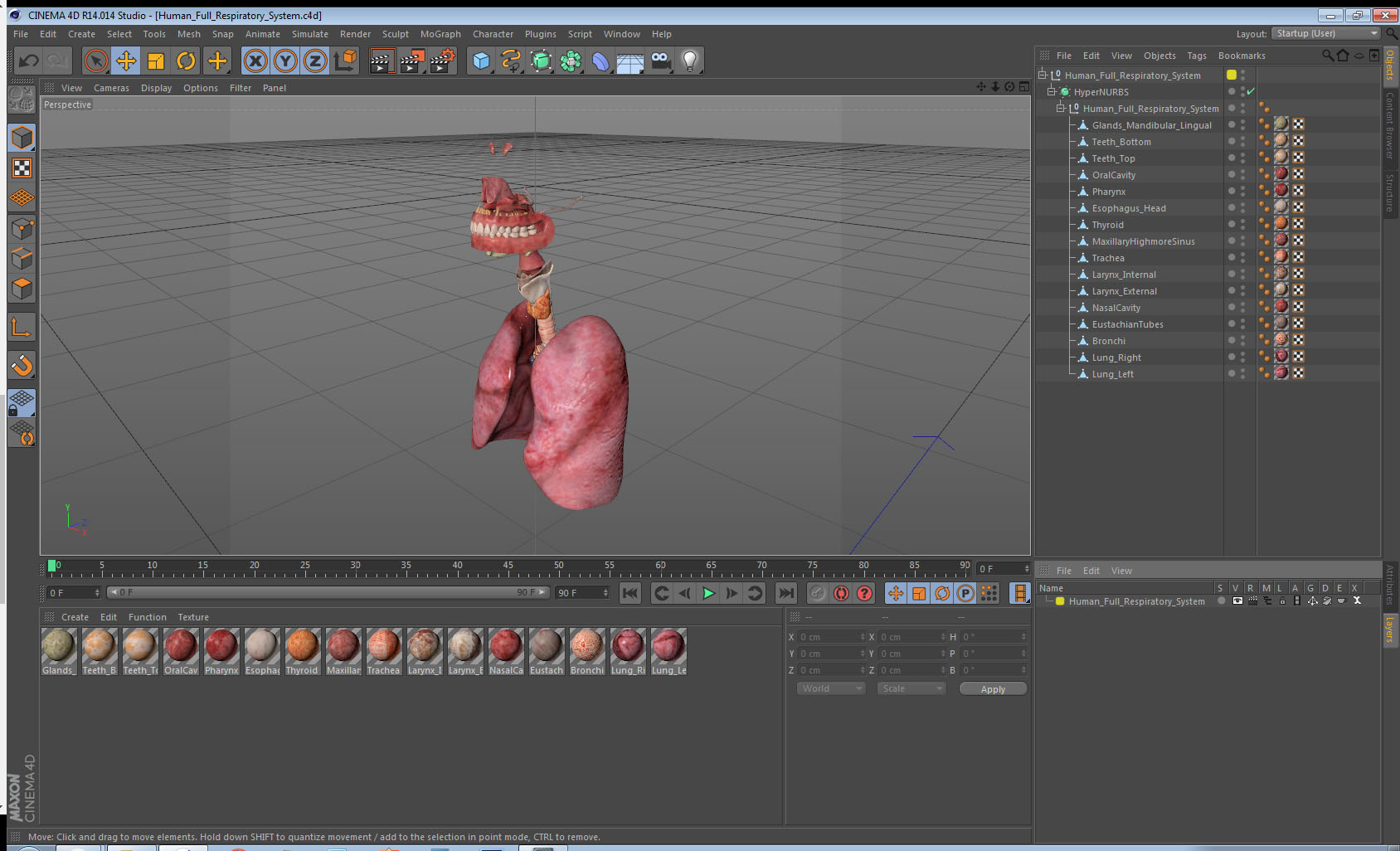Open the Layers side tab

[1390, 630]
